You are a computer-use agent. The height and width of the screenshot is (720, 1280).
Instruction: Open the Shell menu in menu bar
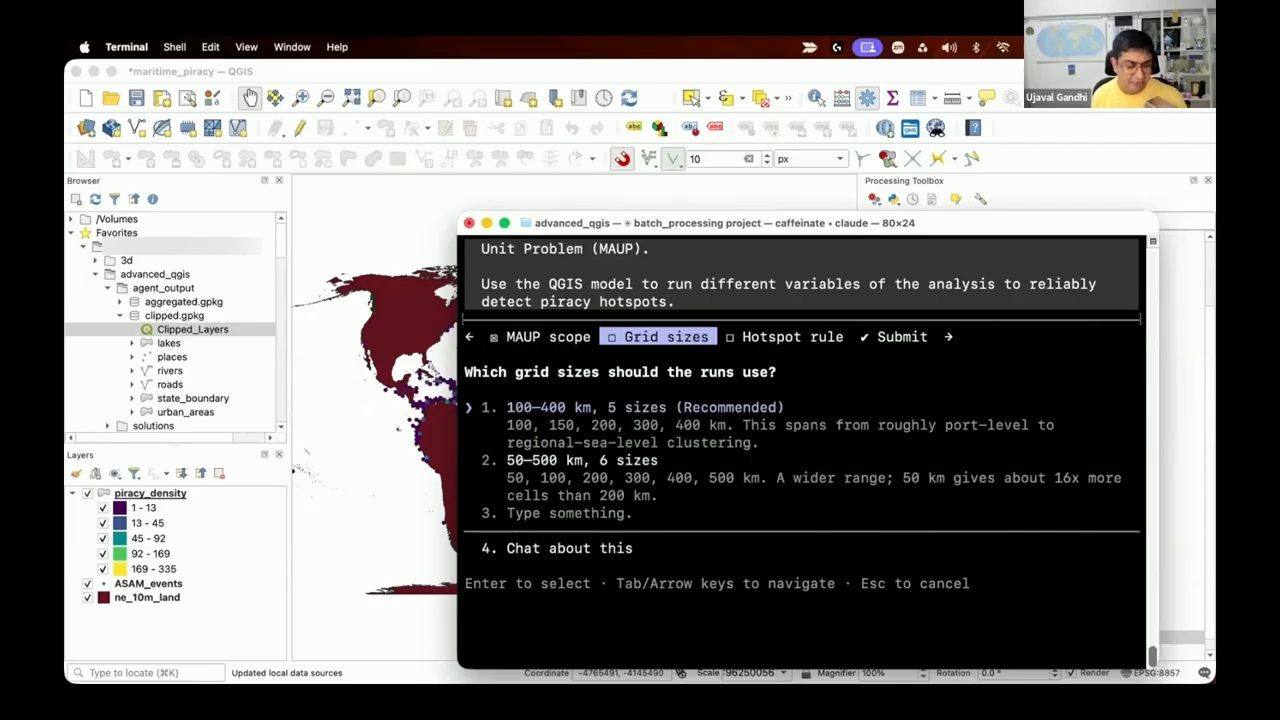click(x=174, y=47)
